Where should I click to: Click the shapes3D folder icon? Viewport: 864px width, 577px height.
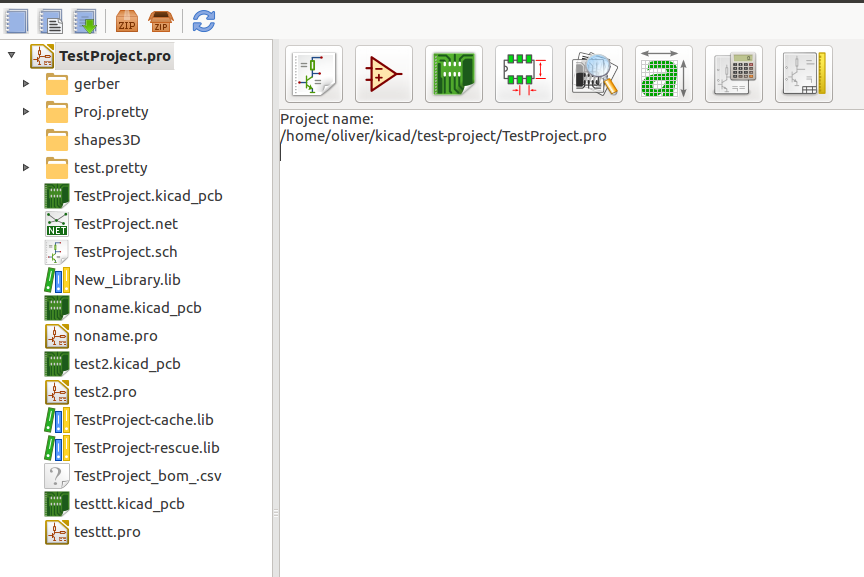click(57, 140)
